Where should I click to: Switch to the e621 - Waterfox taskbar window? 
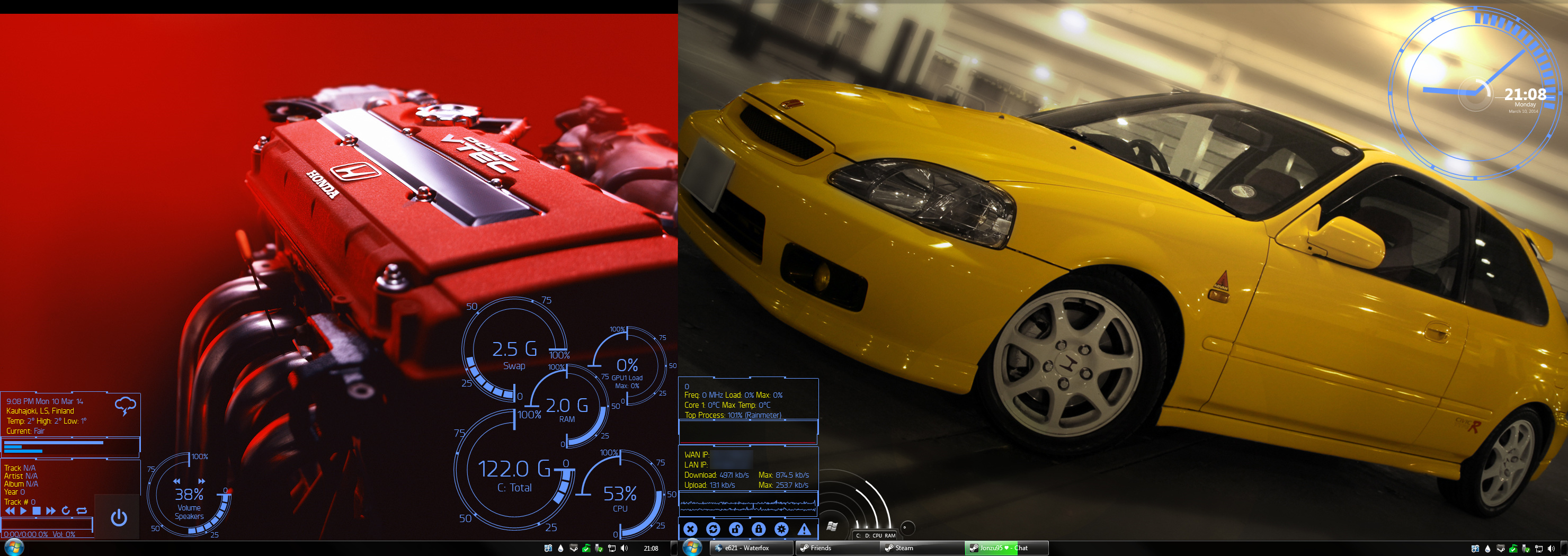752,548
